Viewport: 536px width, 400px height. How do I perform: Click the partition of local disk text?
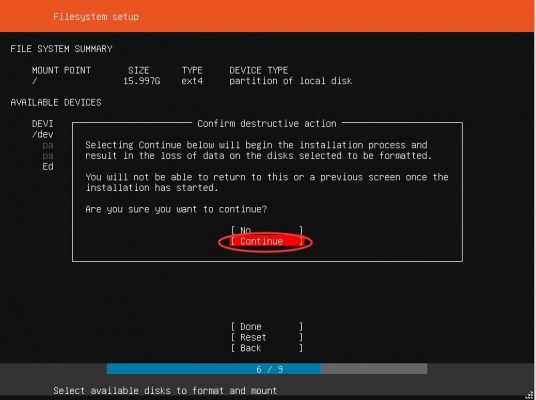(x=291, y=81)
